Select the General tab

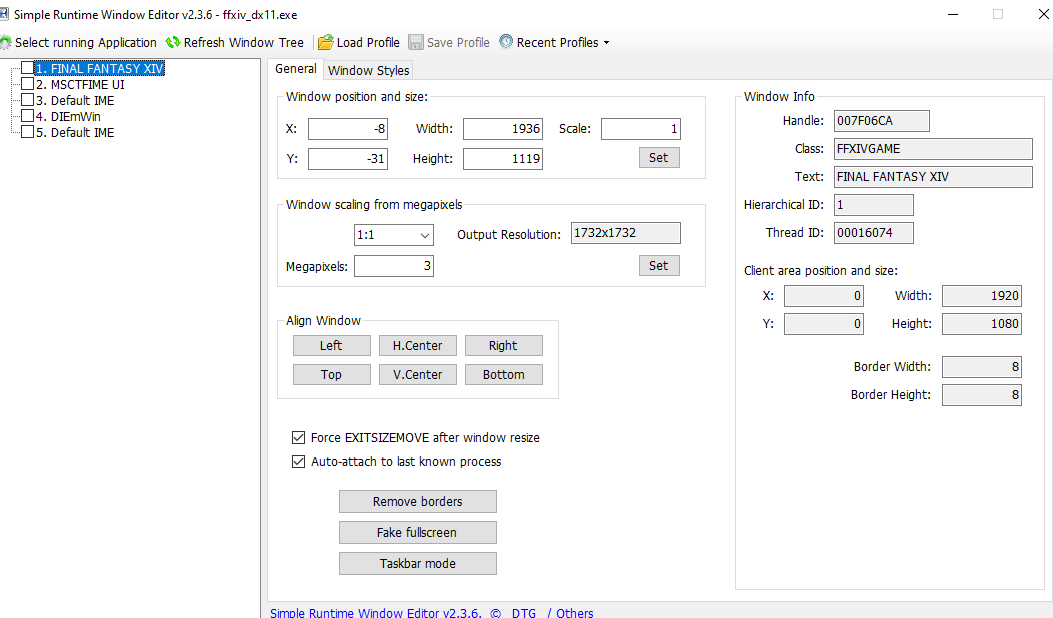(295, 69)
